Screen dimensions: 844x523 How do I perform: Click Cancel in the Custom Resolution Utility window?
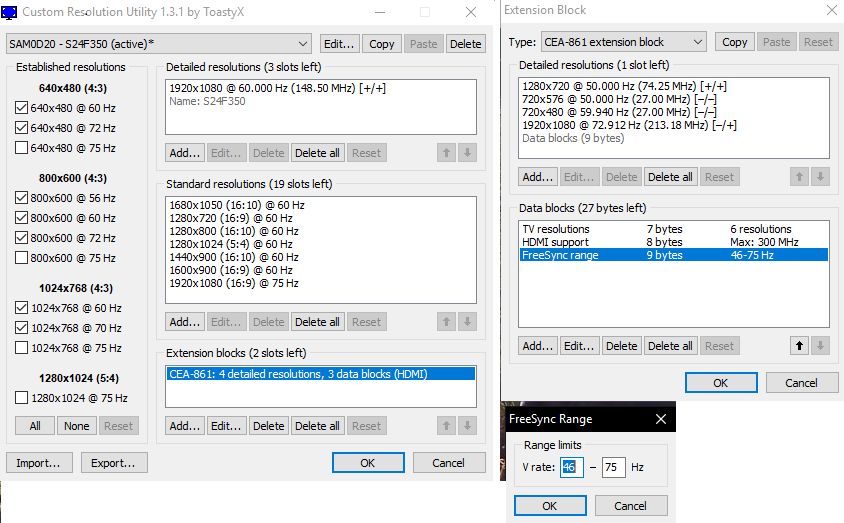(x=448, y=463)
